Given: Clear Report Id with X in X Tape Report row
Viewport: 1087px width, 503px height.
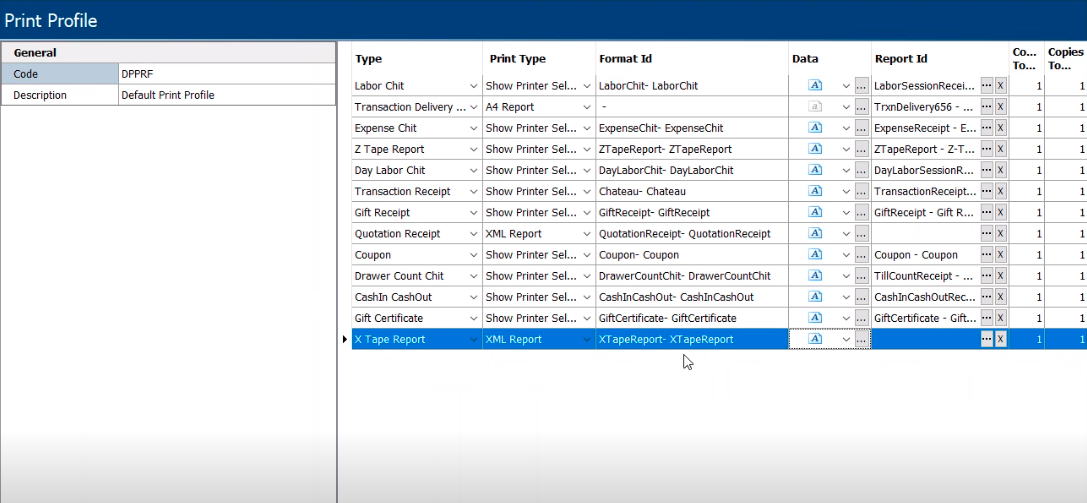Looking at the screenshot, I should [1000, 339].
